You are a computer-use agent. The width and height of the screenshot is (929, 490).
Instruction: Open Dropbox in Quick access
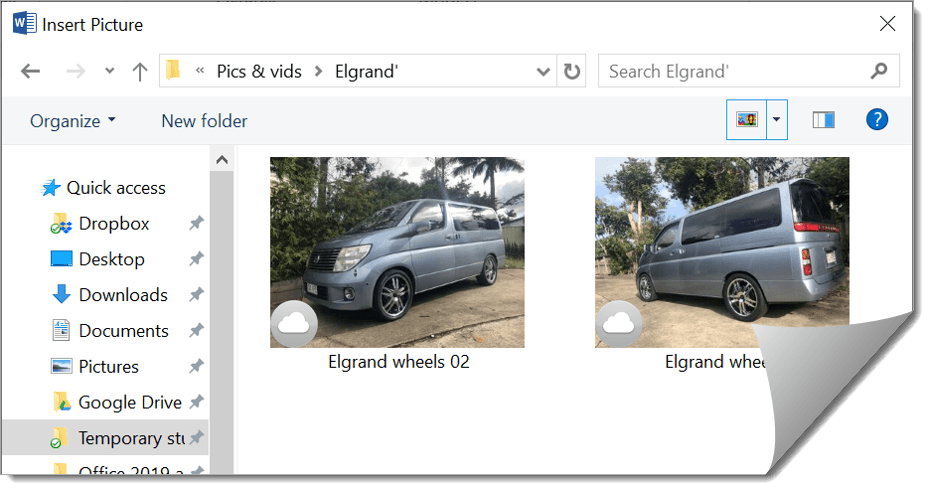(x=114, y=223)
